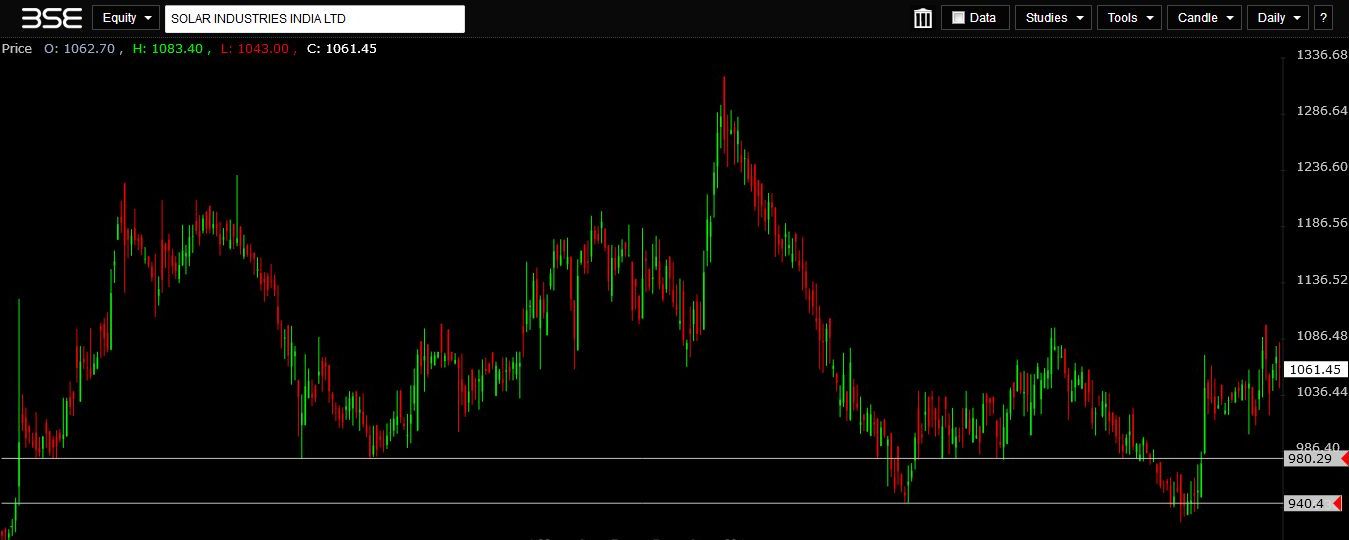This screenshot has width=1349, height=540.
Task: Open the Equity segment dropdown
Action: [x=126, y=18]
